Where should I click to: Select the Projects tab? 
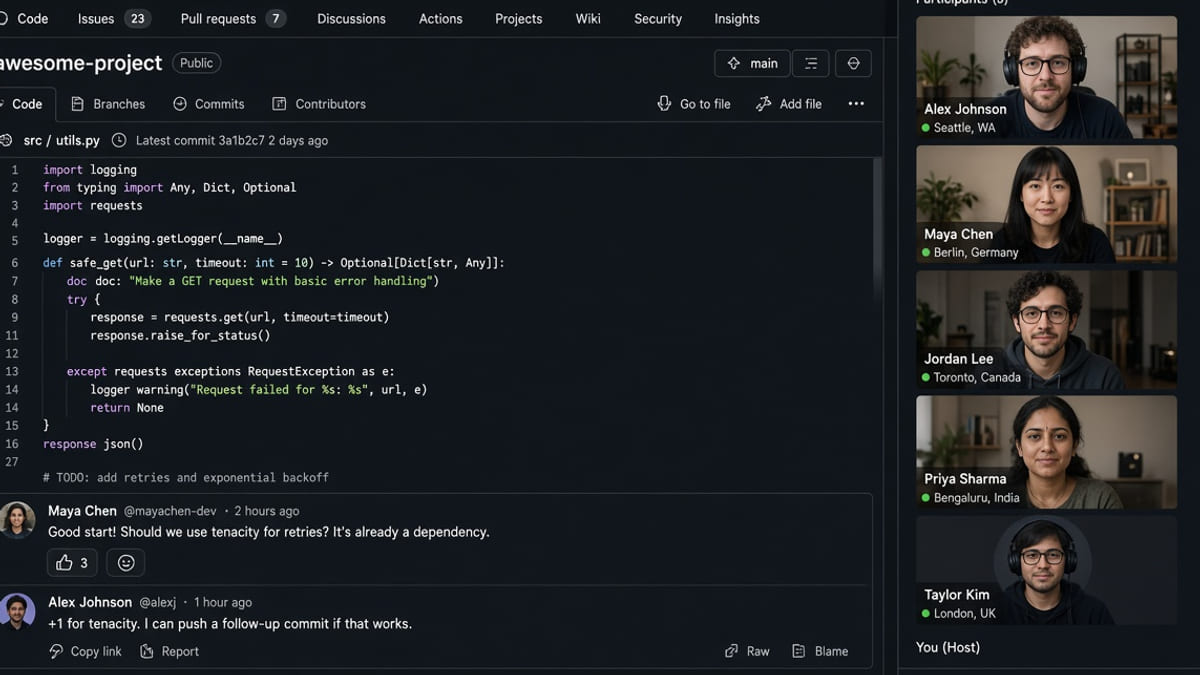tap(519, 19)
